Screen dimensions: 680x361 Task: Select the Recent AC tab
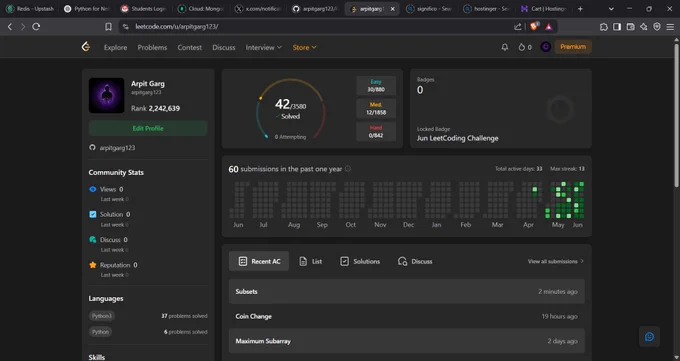click(x=259, y=261)
